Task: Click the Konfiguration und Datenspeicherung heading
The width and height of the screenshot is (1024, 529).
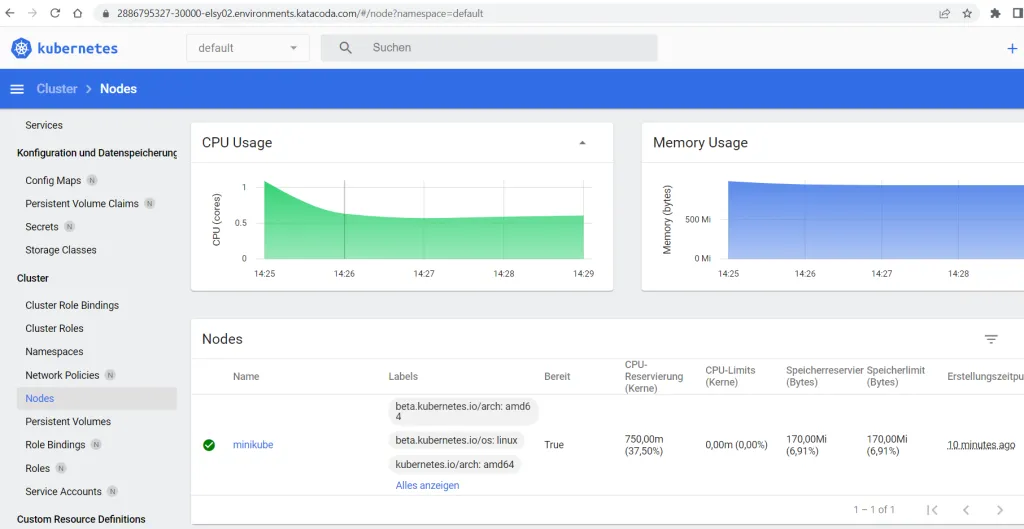Action: [97, 153]
